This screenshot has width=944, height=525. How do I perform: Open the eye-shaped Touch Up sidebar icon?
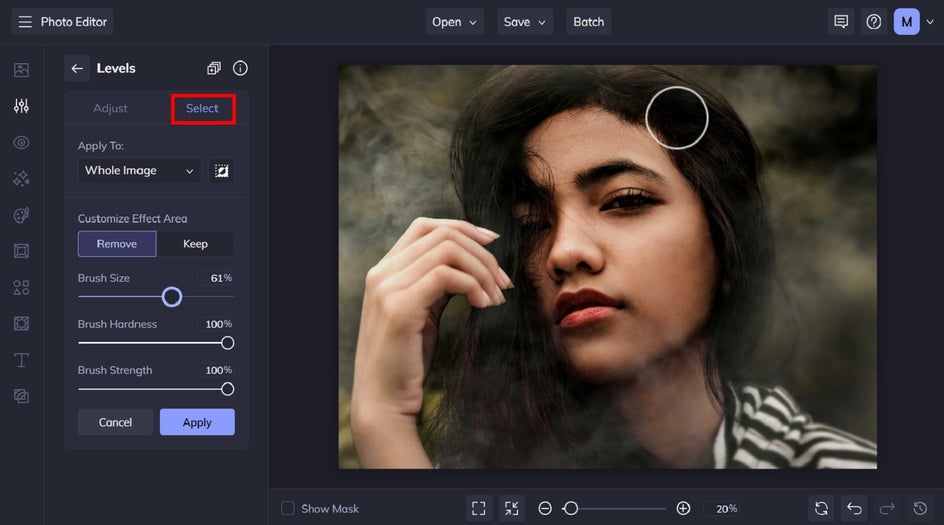21,143
